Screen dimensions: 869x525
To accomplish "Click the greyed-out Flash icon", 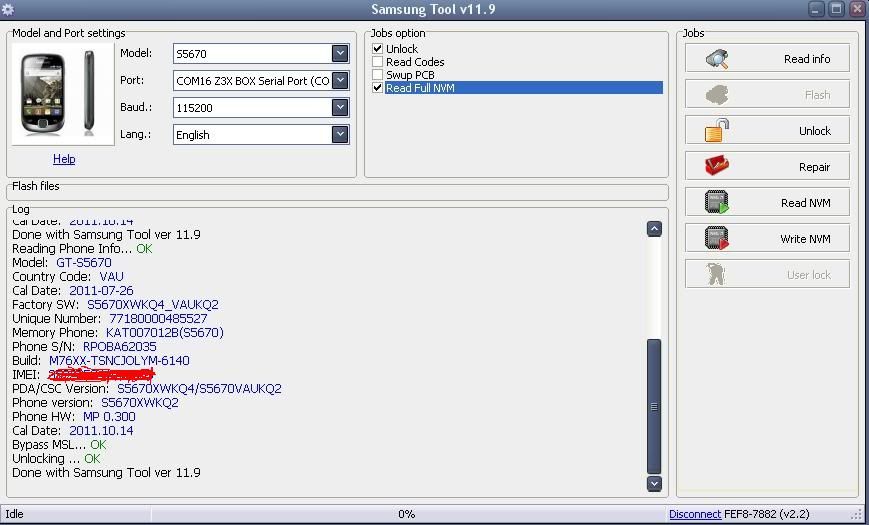I will click(x=717, y=95).
